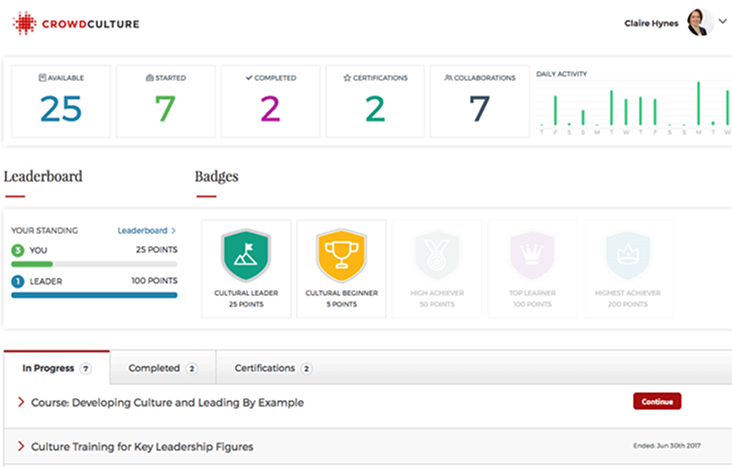Click the Claire Hynes username
The height and width of the screenshot is (467, 732).
(651, 23)
